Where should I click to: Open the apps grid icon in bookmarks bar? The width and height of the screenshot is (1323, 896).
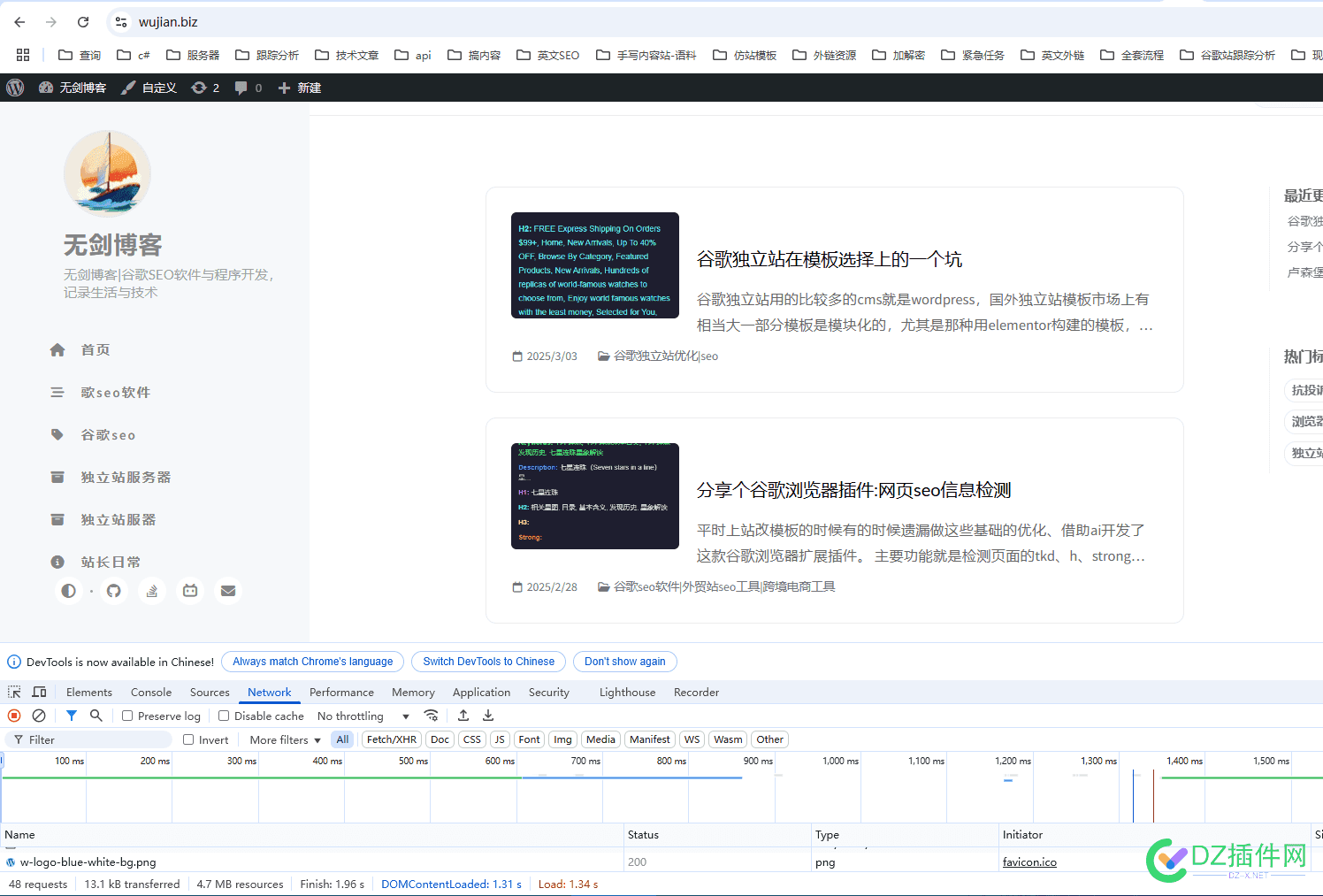[23, 55]
